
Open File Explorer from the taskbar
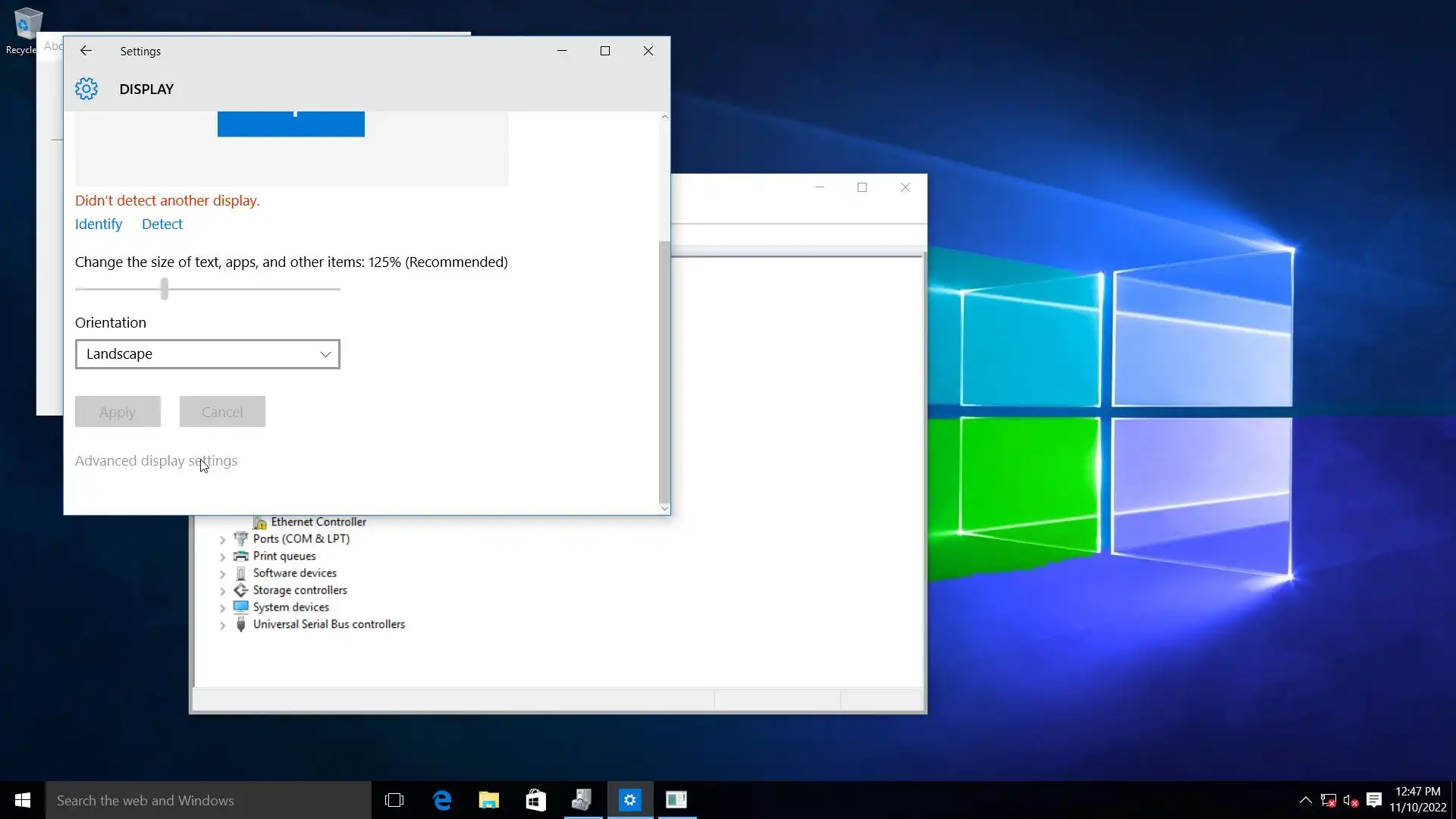[489, 800]
